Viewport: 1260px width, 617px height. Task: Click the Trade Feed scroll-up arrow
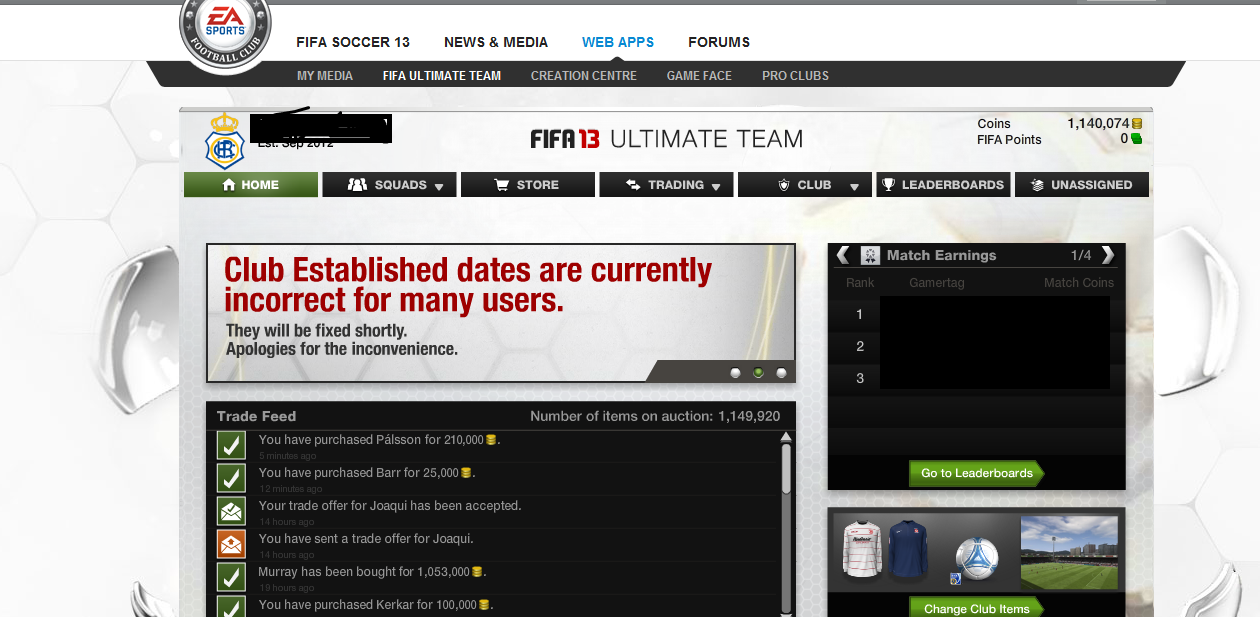coord(786,437)
